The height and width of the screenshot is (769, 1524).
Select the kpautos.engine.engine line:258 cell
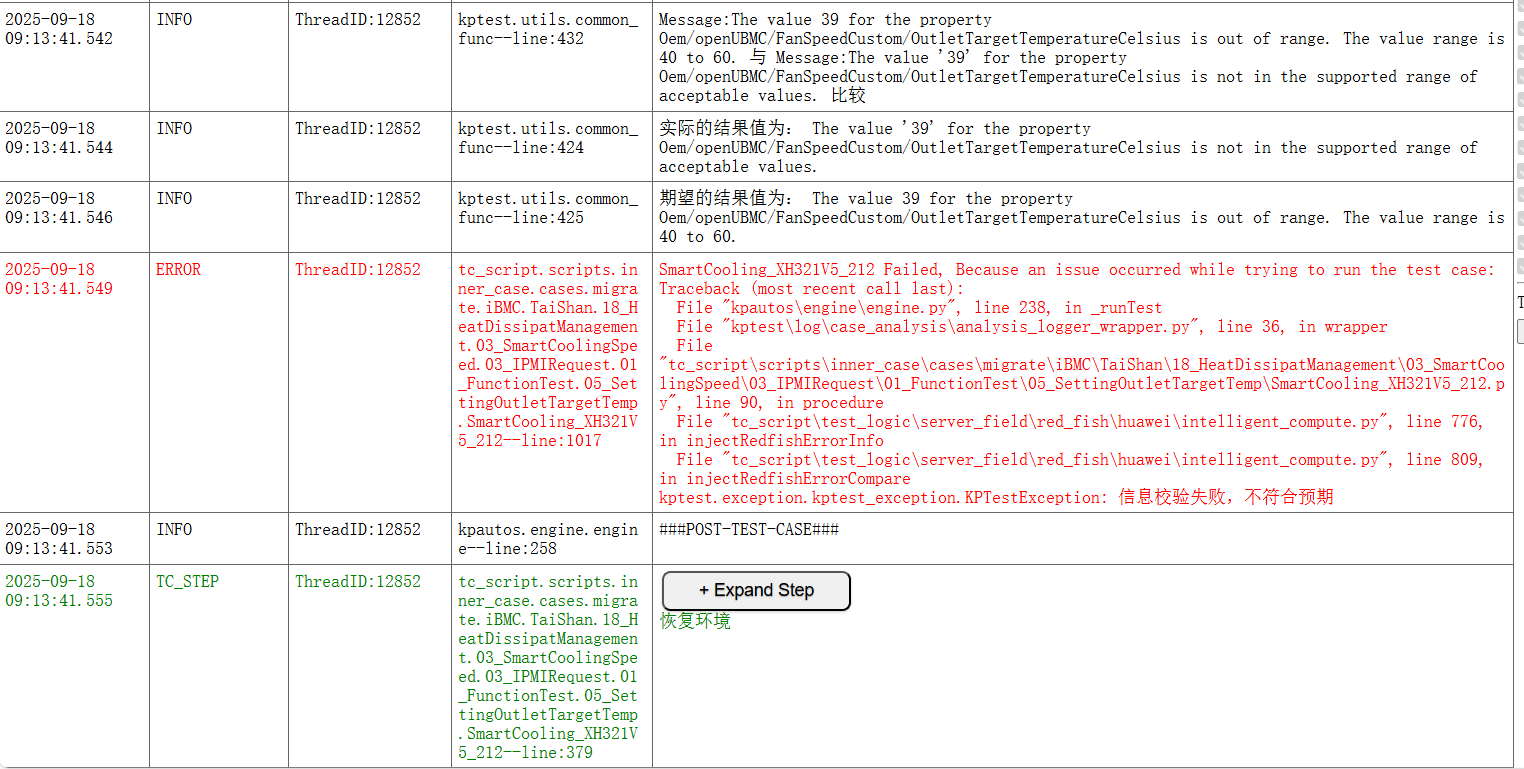pyautogui.click(x=548, y=539)
